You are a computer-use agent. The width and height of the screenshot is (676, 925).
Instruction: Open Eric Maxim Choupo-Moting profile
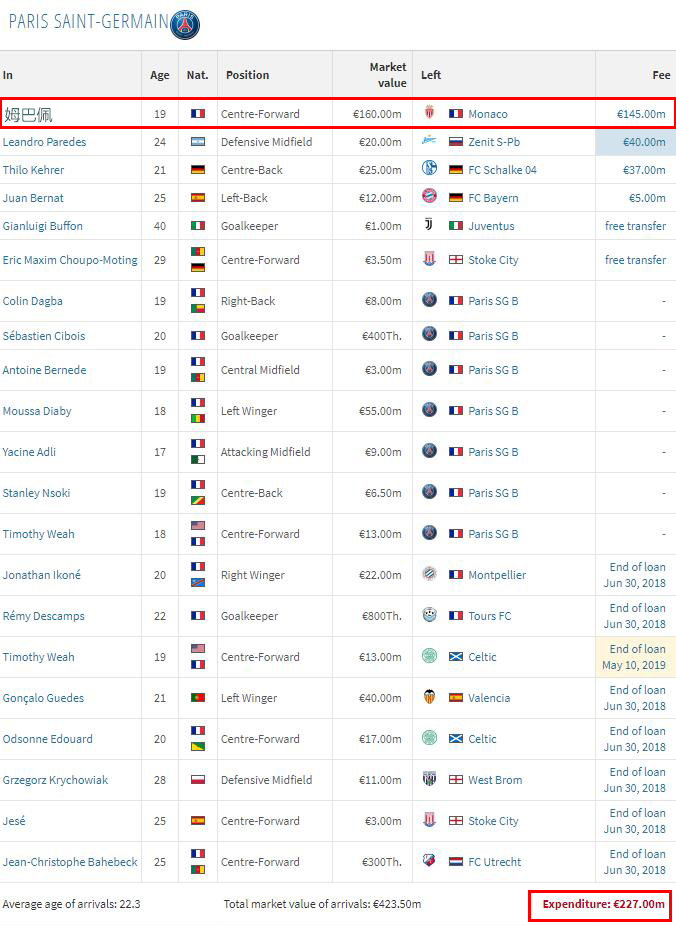(70, 260)
